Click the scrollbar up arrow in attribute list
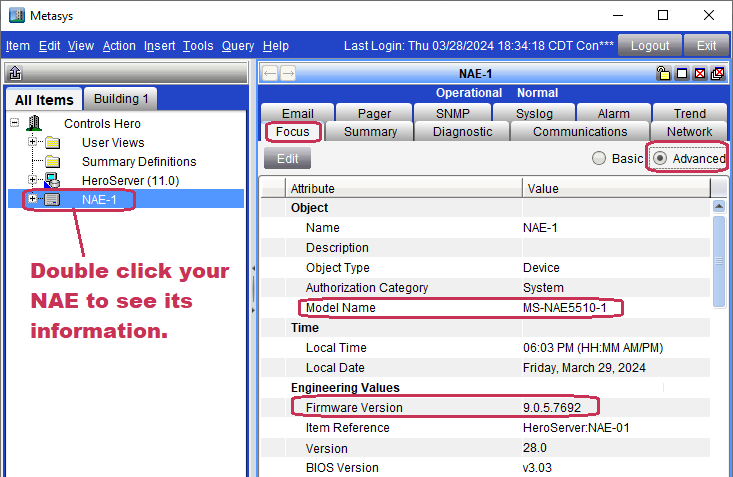Screen dimensions: 733x477 click(x=719, y=206)
